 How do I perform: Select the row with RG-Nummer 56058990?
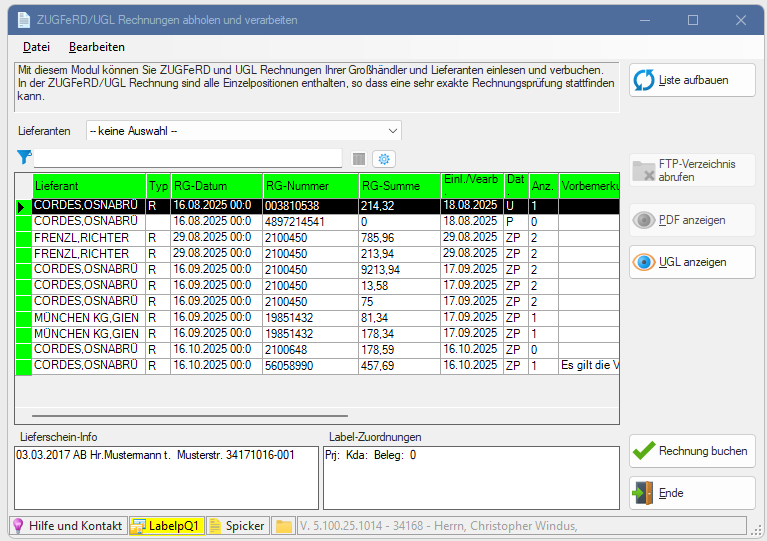[310, 366]
